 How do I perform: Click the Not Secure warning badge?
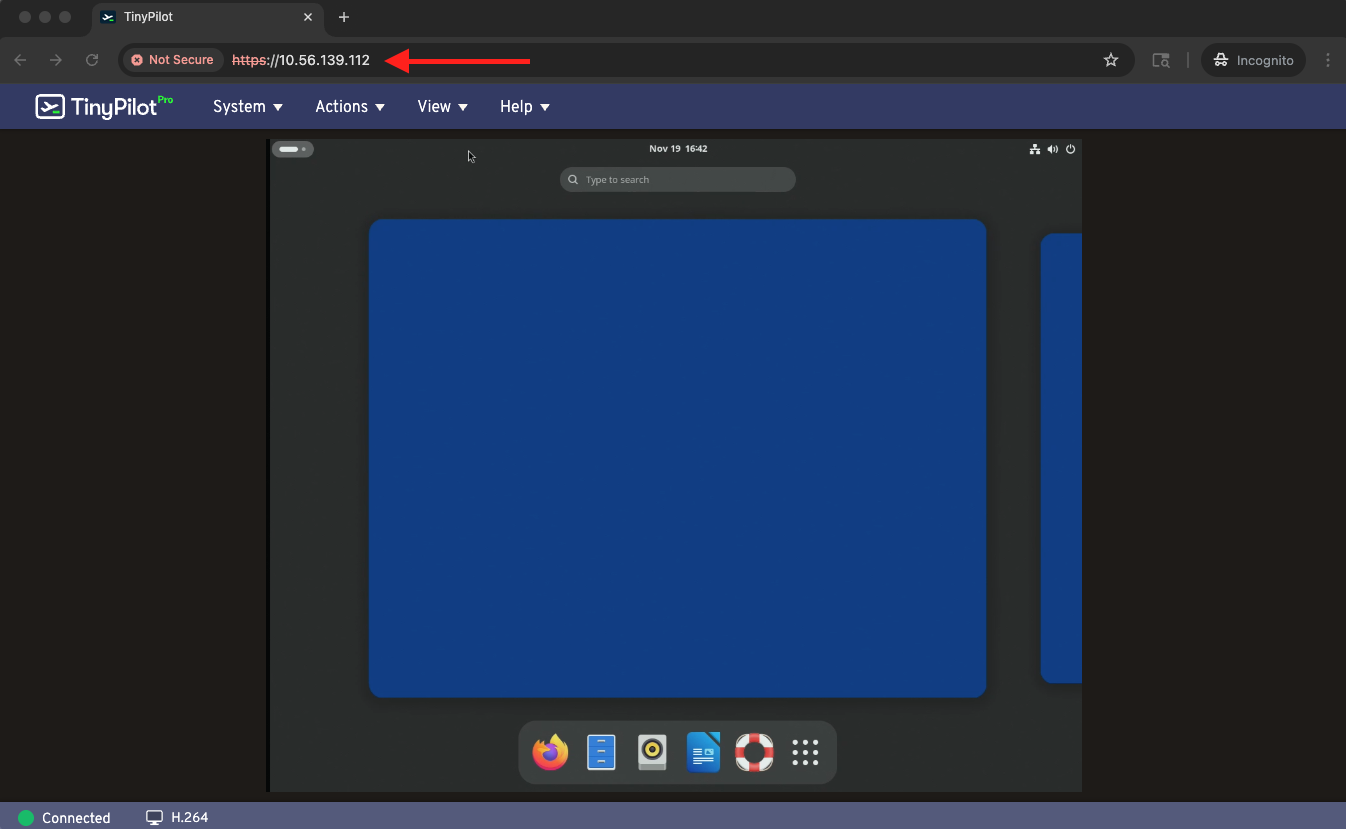[x=171, y=60]
